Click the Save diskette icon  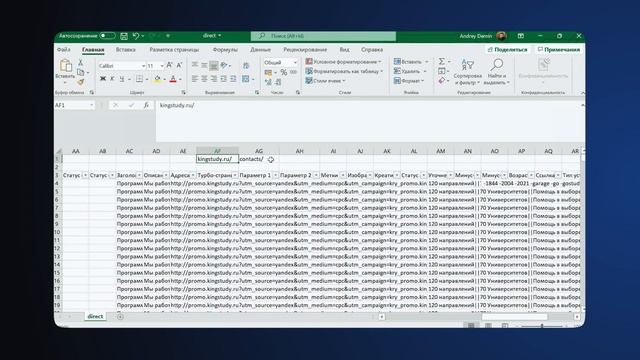point(124,36)
